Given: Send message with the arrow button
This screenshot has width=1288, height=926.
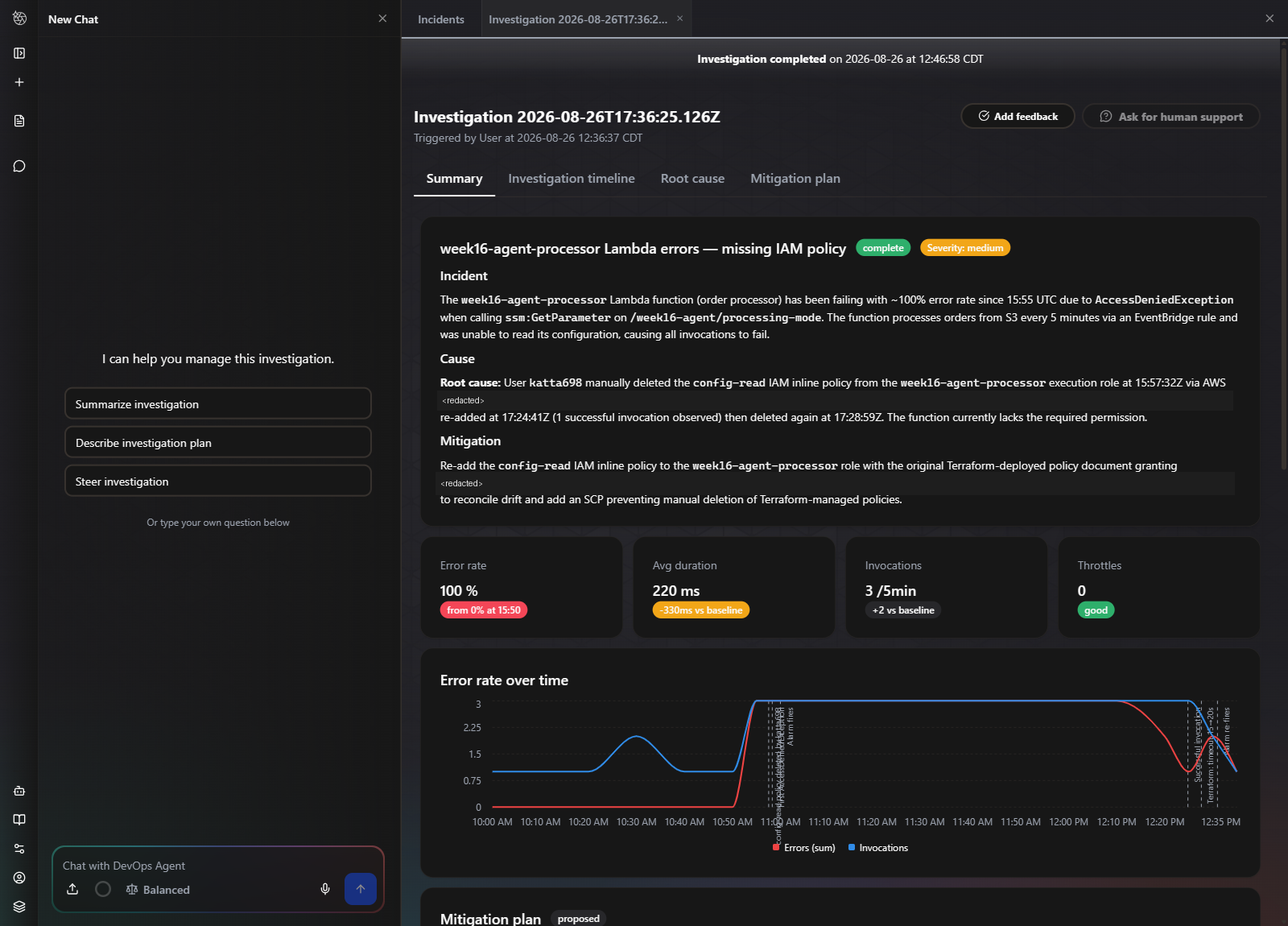Looking at the screenshot, I should (361, 889).
